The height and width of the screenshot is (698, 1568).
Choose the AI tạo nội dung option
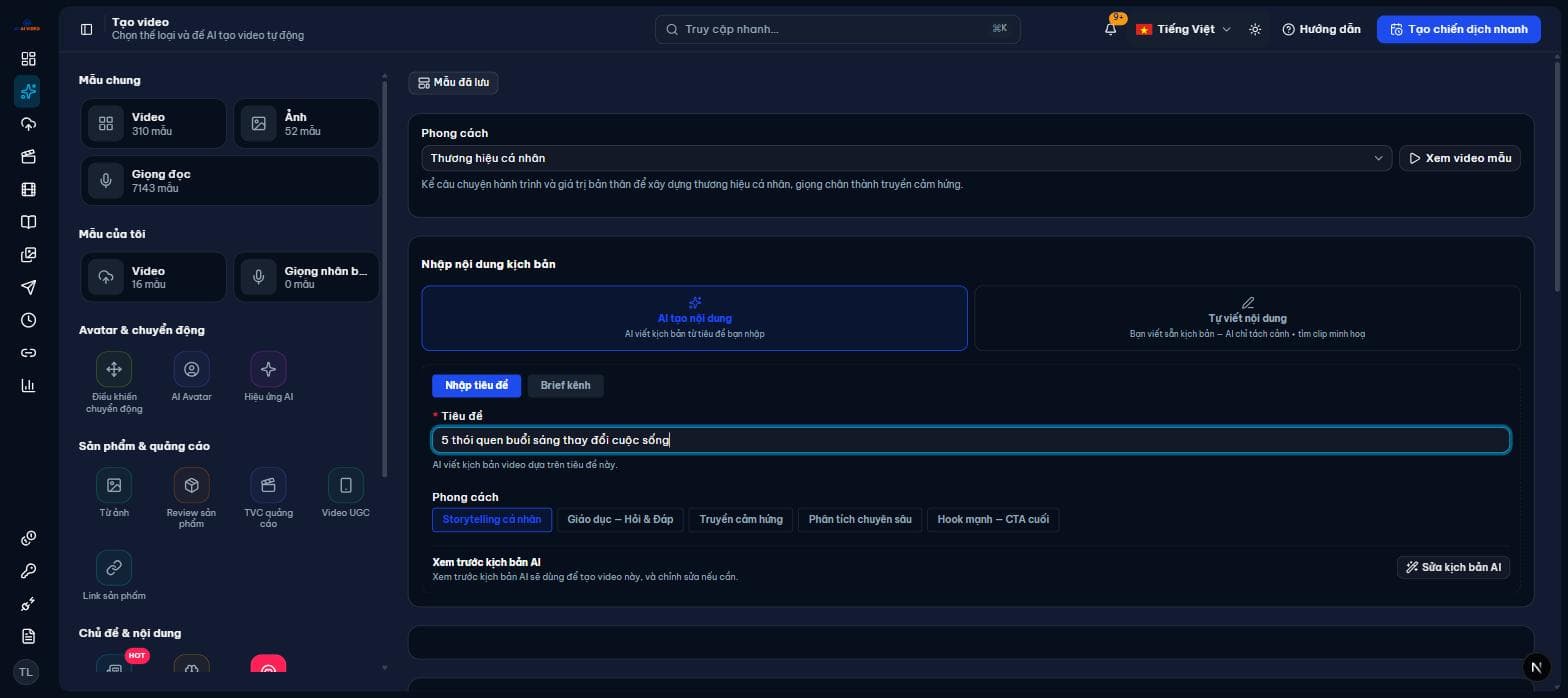coord(694,318)
